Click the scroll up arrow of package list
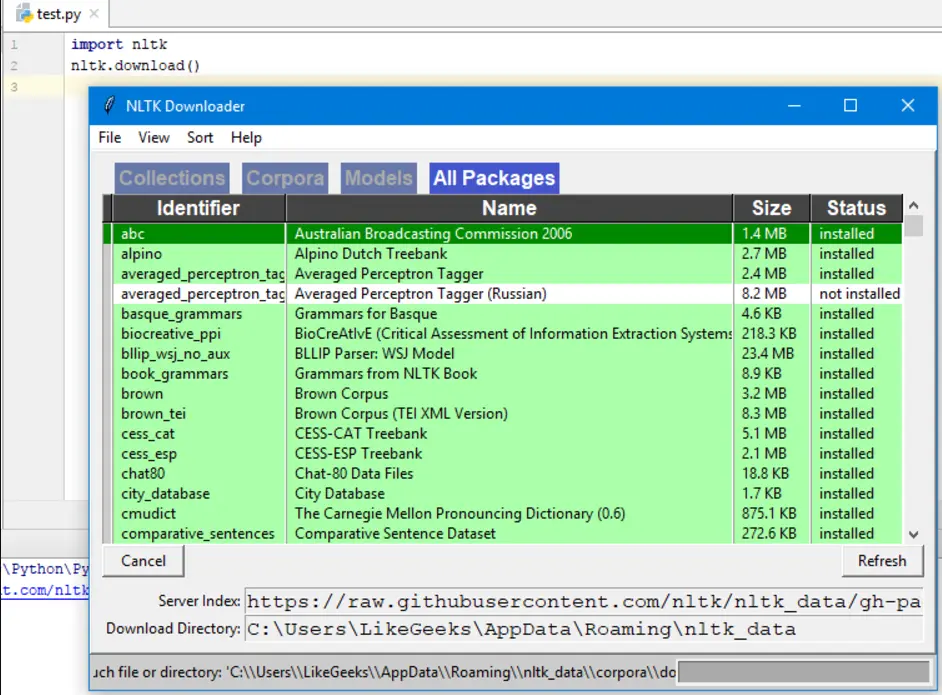The image size is (942, 695). tap(914, 205)
